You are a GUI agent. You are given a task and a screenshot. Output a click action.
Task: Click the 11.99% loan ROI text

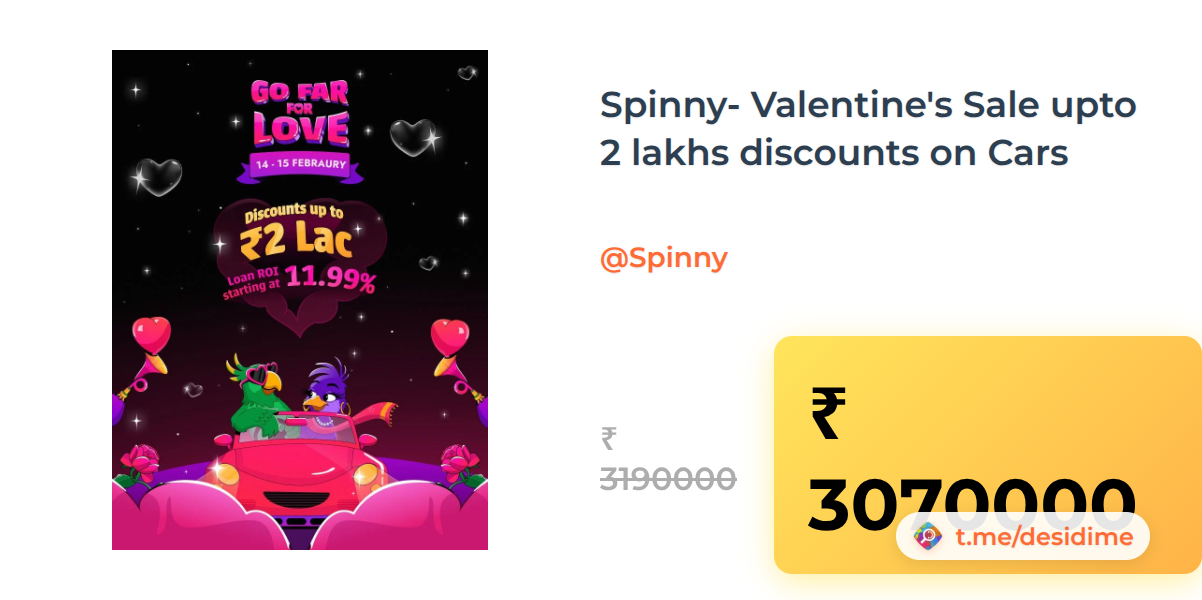[x=330, y=278]
